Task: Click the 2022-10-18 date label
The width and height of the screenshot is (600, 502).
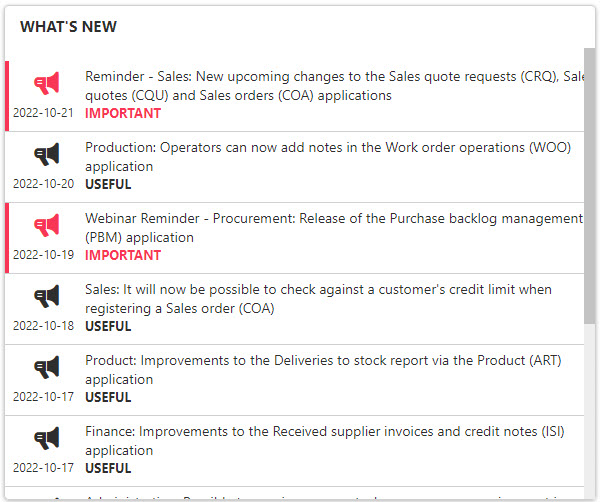Action: coord(43,326)
